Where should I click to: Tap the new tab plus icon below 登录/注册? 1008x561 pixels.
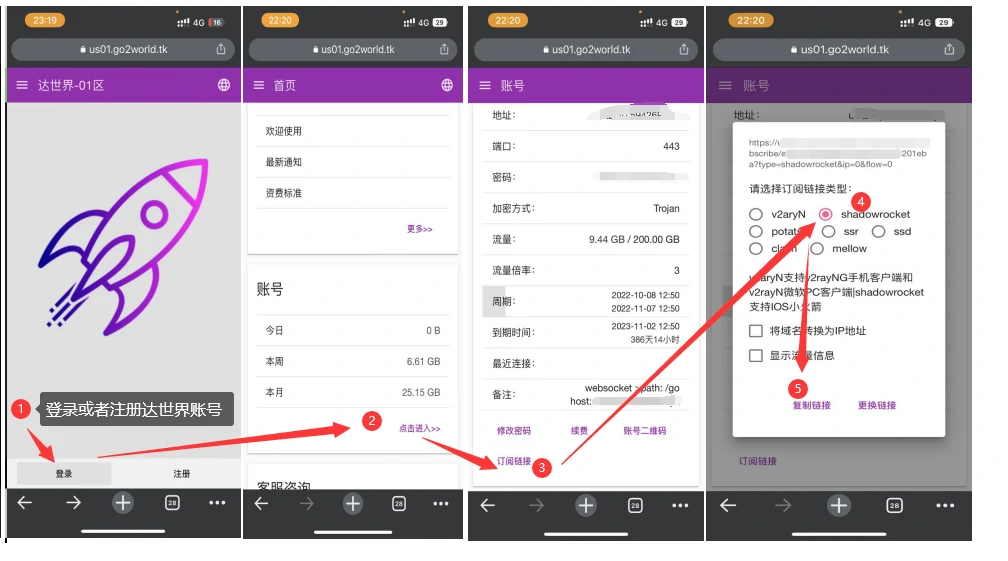122,504
